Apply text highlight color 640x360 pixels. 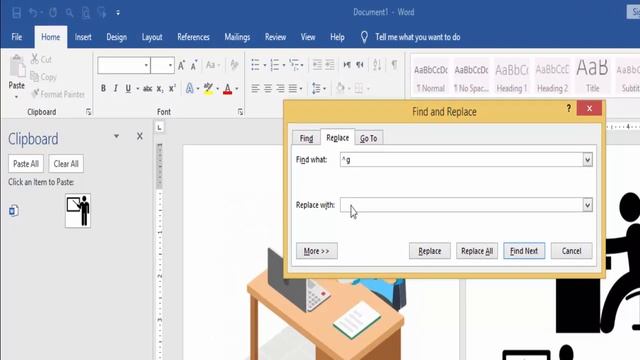[x=208, y=88]
